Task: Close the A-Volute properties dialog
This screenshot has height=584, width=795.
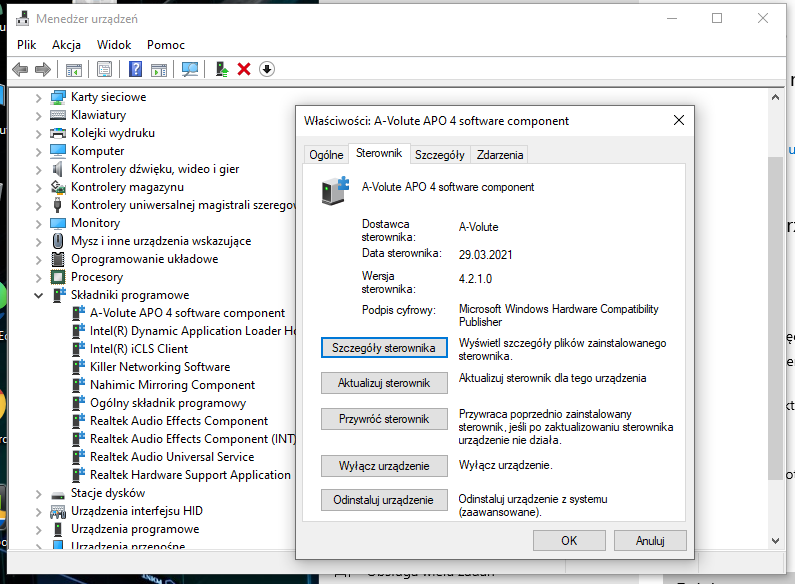Action: [678, 120]
